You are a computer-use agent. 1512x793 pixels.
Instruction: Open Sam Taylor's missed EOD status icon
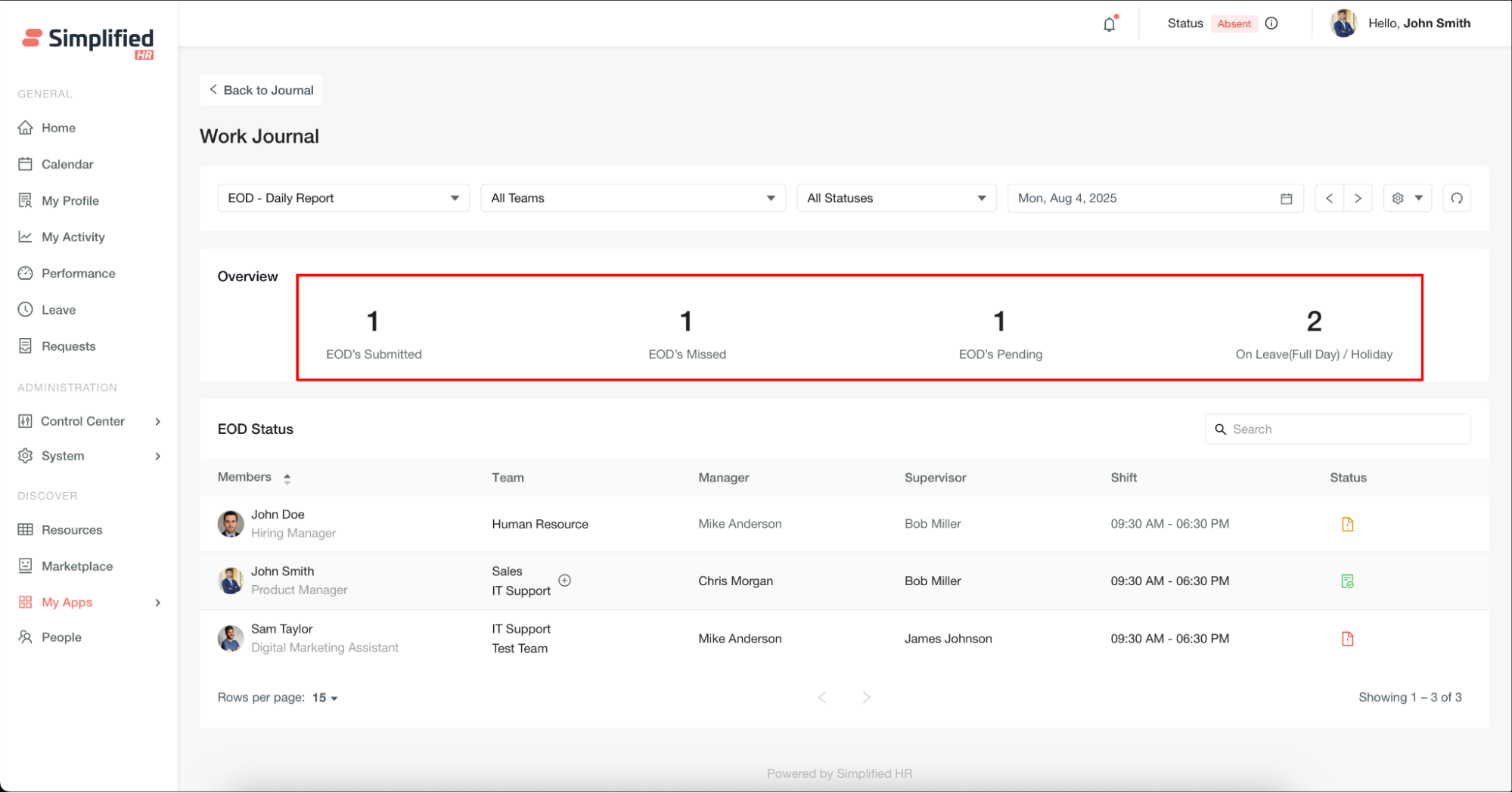(1347, 639)
